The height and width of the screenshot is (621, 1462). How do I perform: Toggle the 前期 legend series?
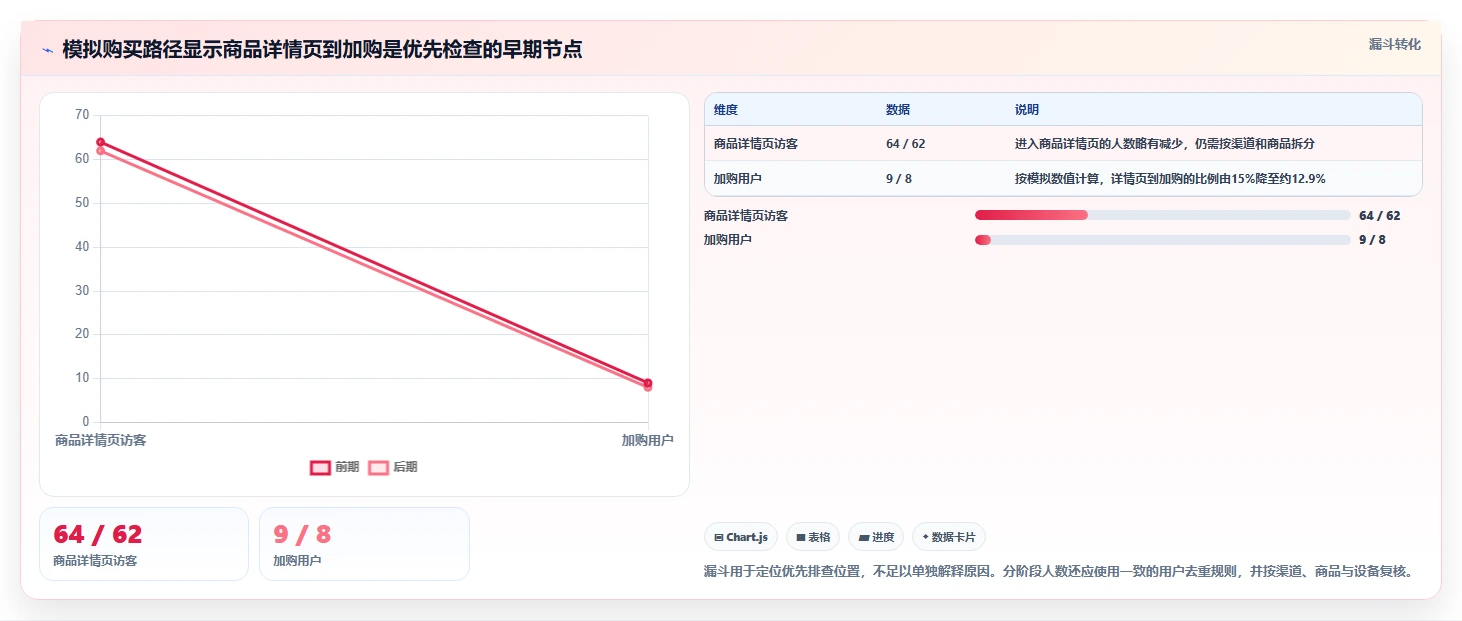pos(334,467)
